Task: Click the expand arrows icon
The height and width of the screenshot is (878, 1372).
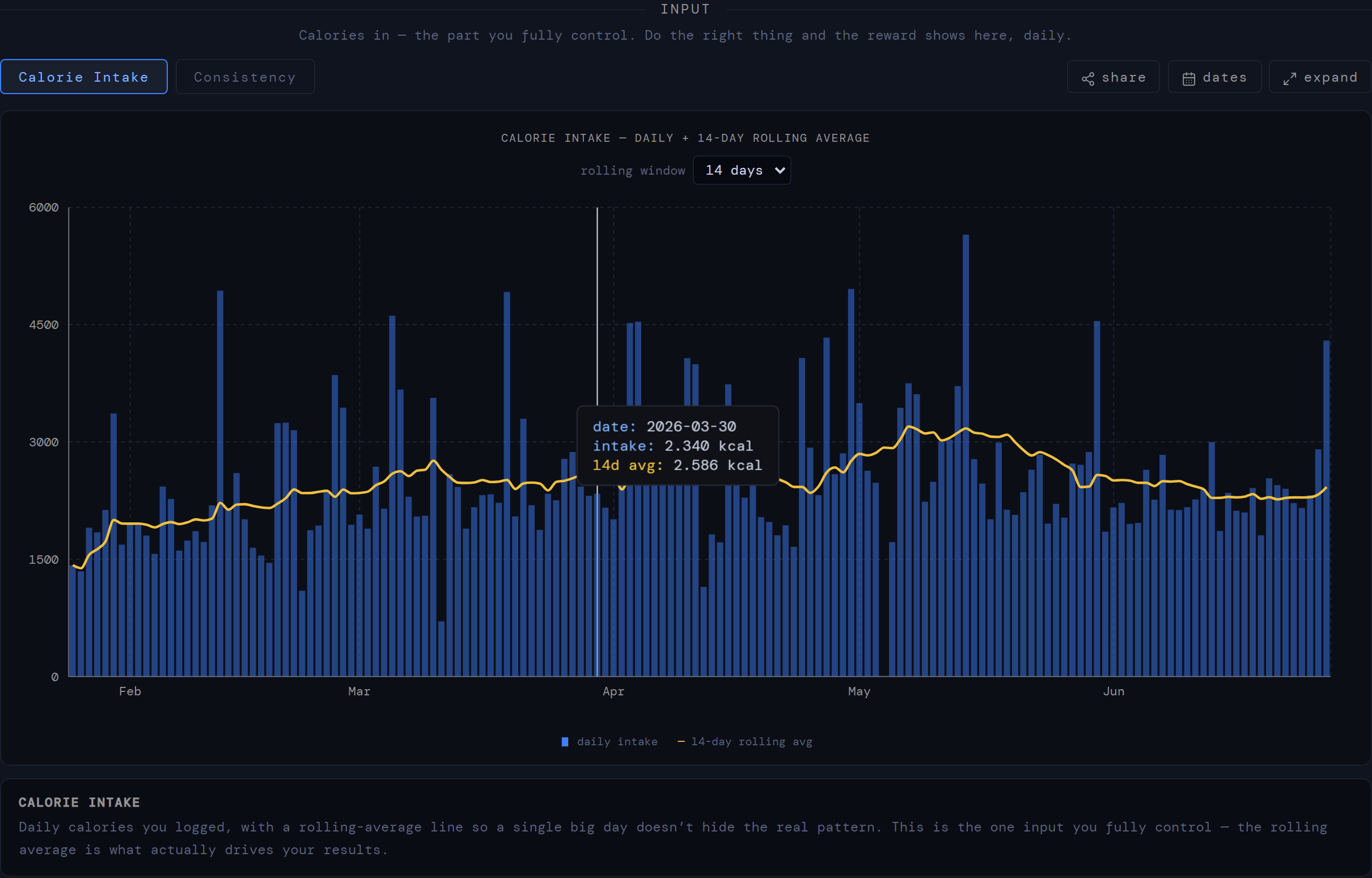Action: coord(1289,79)
